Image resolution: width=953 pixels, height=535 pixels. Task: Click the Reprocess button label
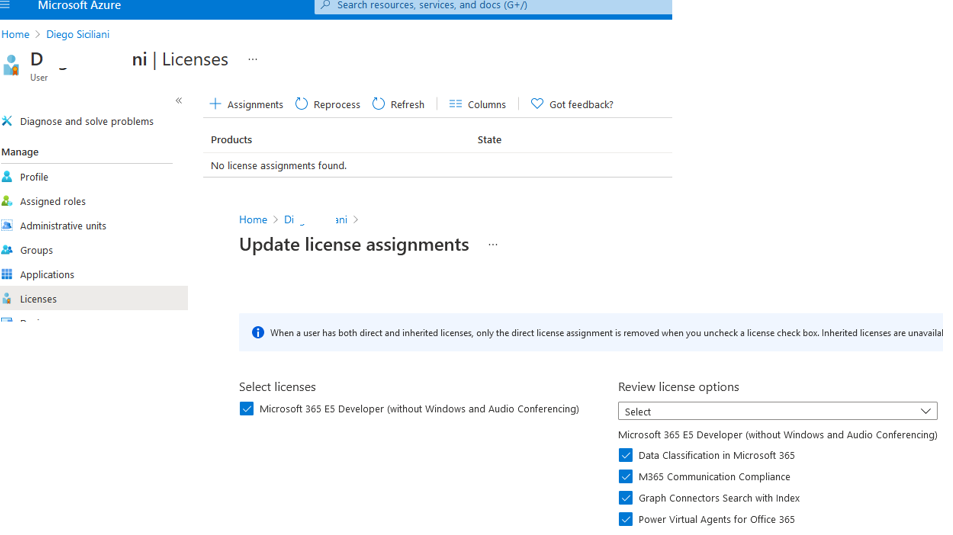click(337, 105)
